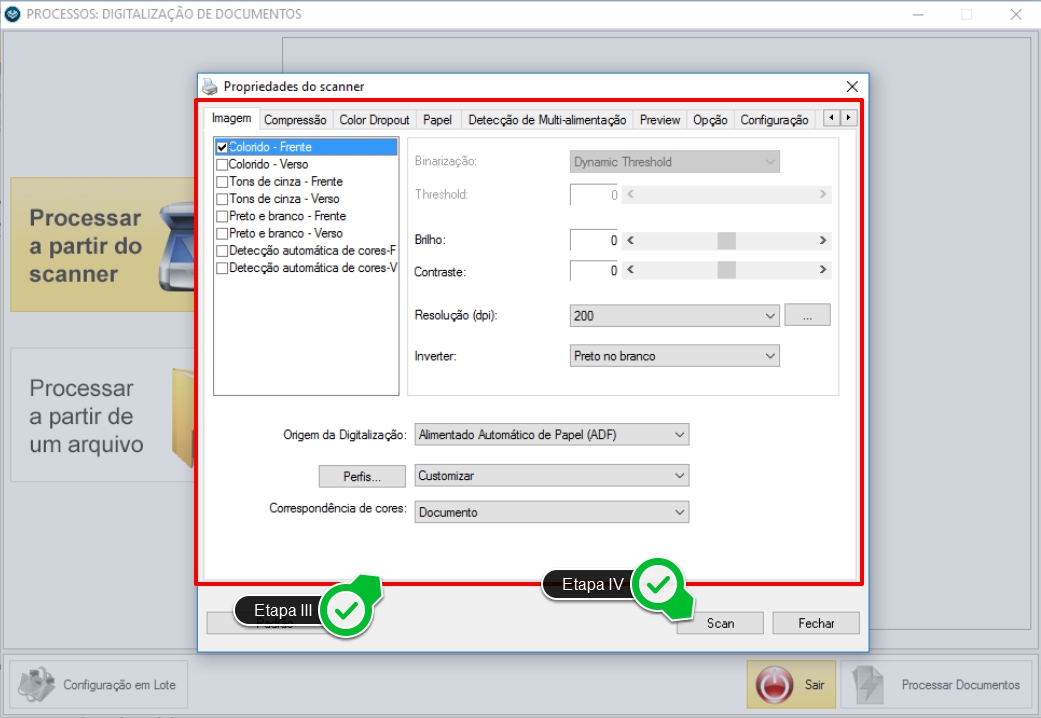
Task: Click the power icon on the Sair button
Action: 774,685
